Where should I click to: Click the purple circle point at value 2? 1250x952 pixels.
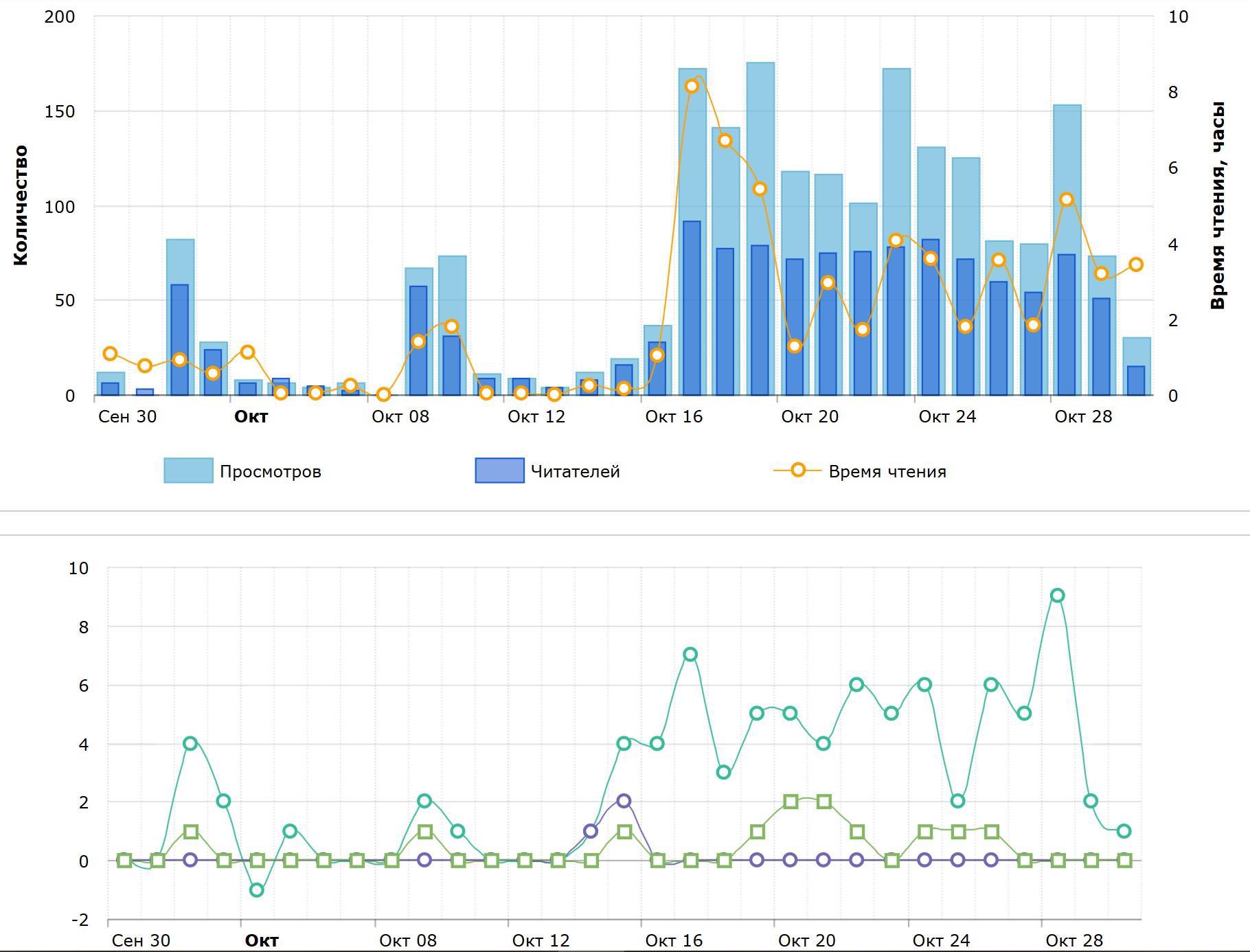click(x=624, y=801)
